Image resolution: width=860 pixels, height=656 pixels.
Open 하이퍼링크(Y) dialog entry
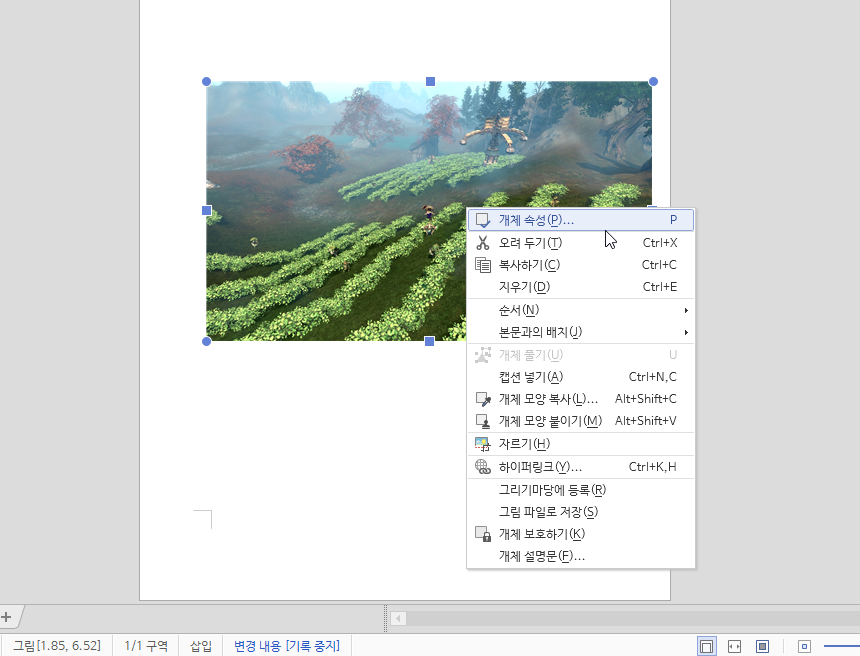pos(581,467)
